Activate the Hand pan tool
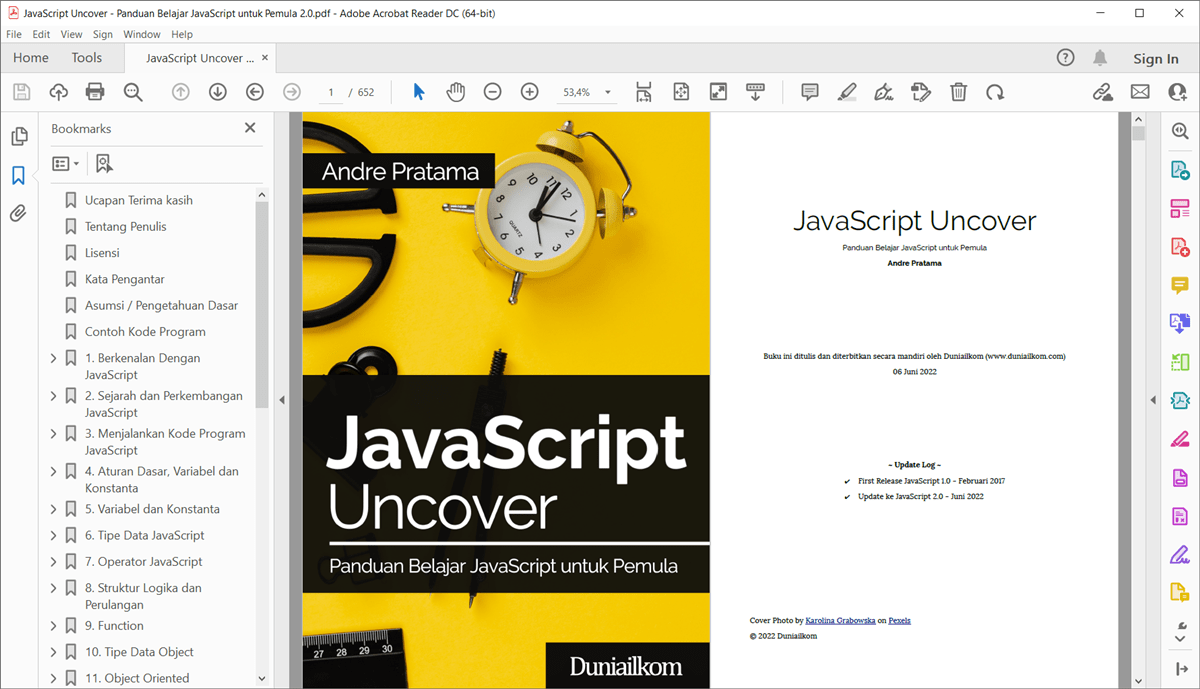This screenshot has height=689, width=1200. (456, 92)
